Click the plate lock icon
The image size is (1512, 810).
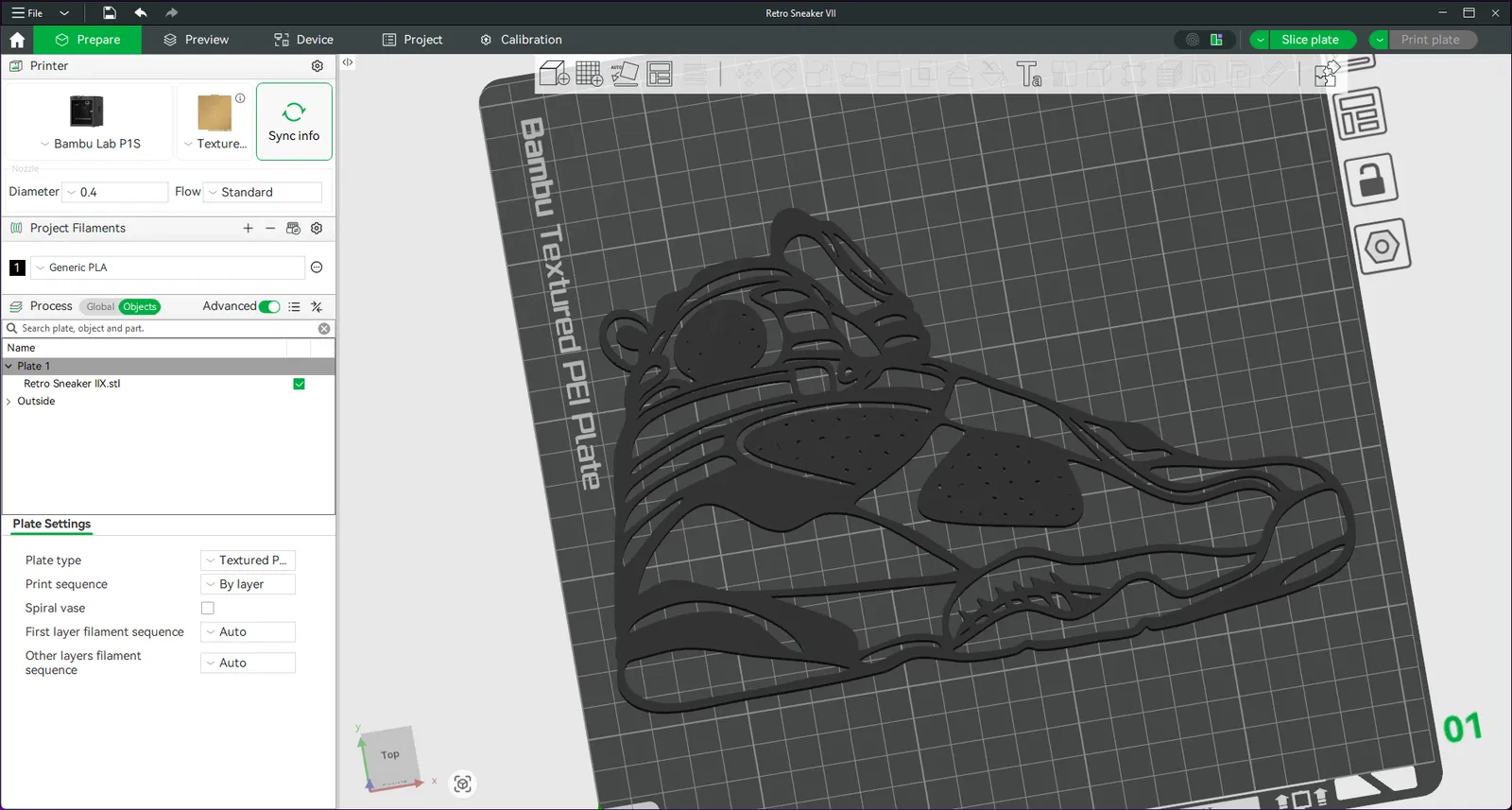pos(1371,180)
